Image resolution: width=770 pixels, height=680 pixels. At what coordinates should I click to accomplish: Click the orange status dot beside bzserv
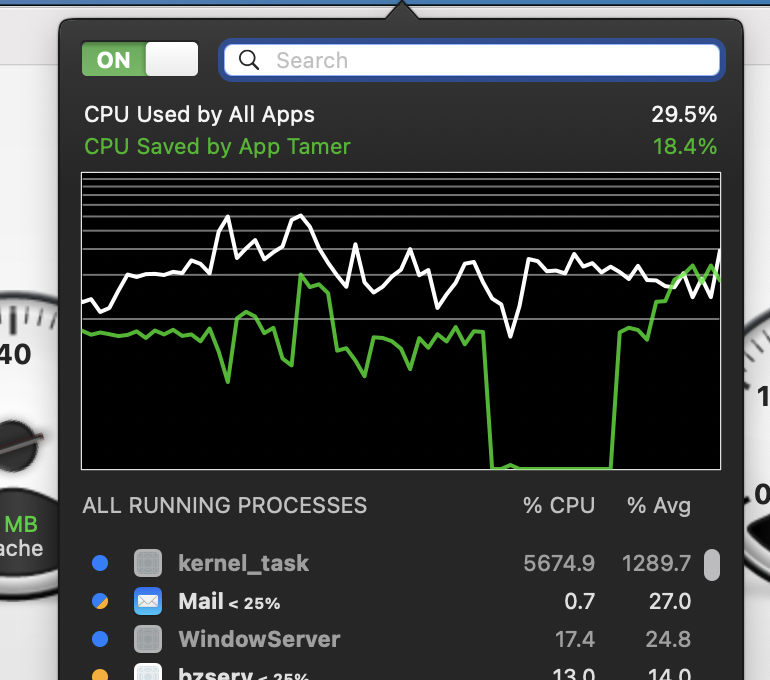pos(100,675)
